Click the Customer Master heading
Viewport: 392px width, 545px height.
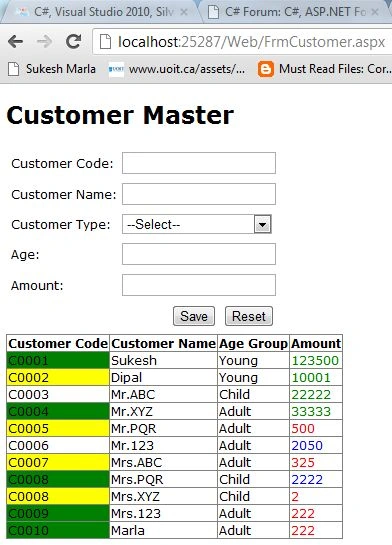[x=120, y=115]
